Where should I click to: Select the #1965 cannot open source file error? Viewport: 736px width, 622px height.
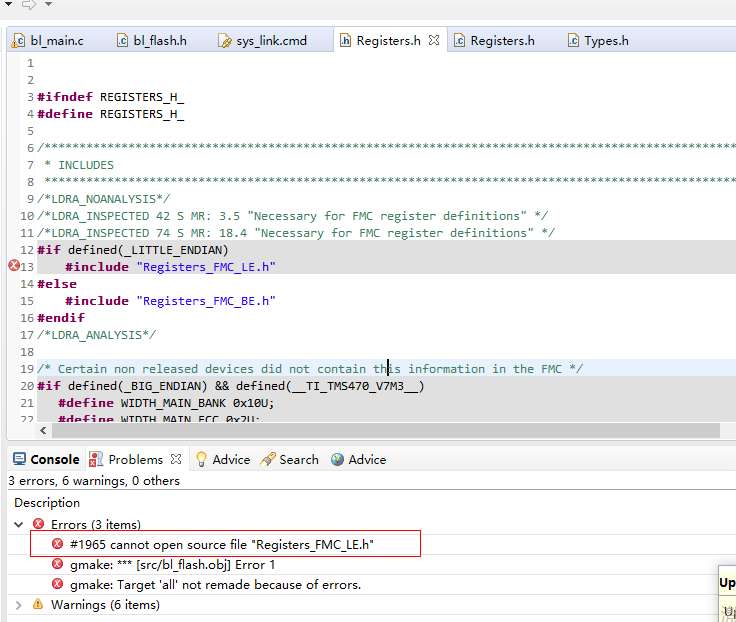[x=228, y=544]
